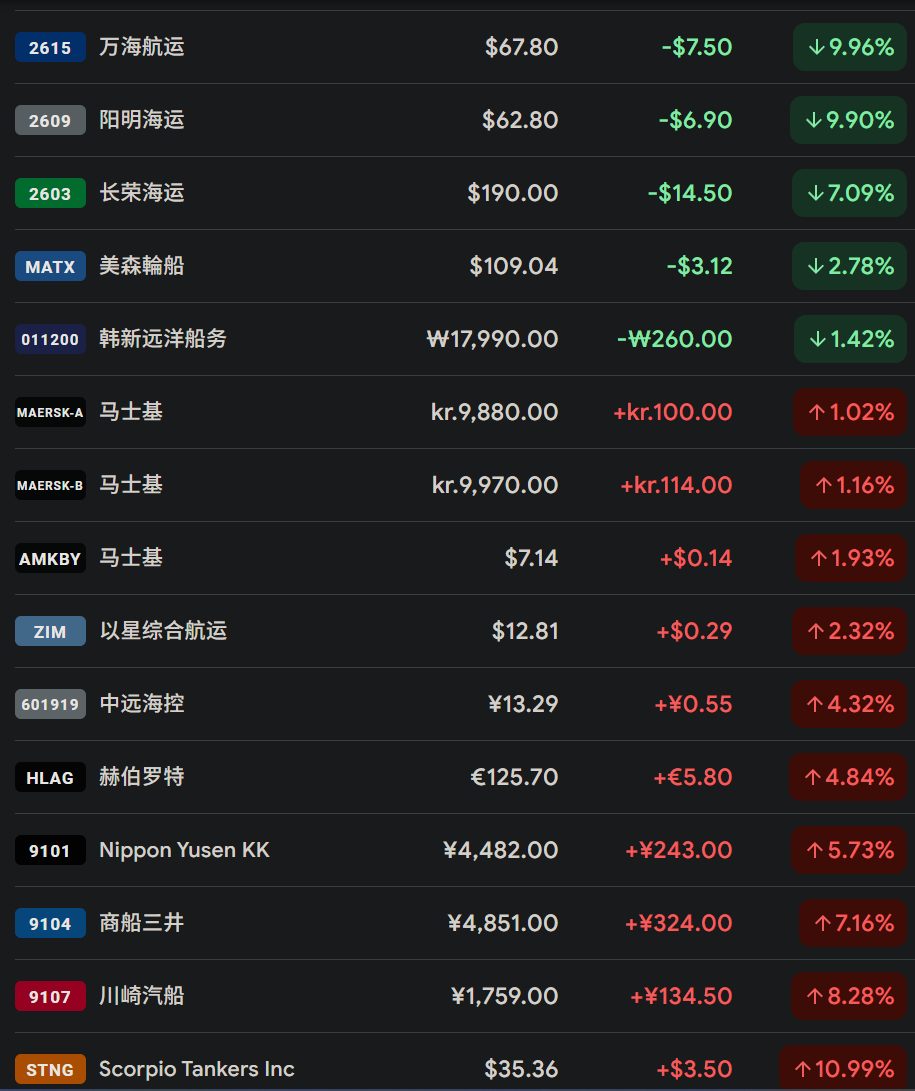Click the 9101 ticker badge
This screenshot has width=915, height=1091.
(50, 850)
